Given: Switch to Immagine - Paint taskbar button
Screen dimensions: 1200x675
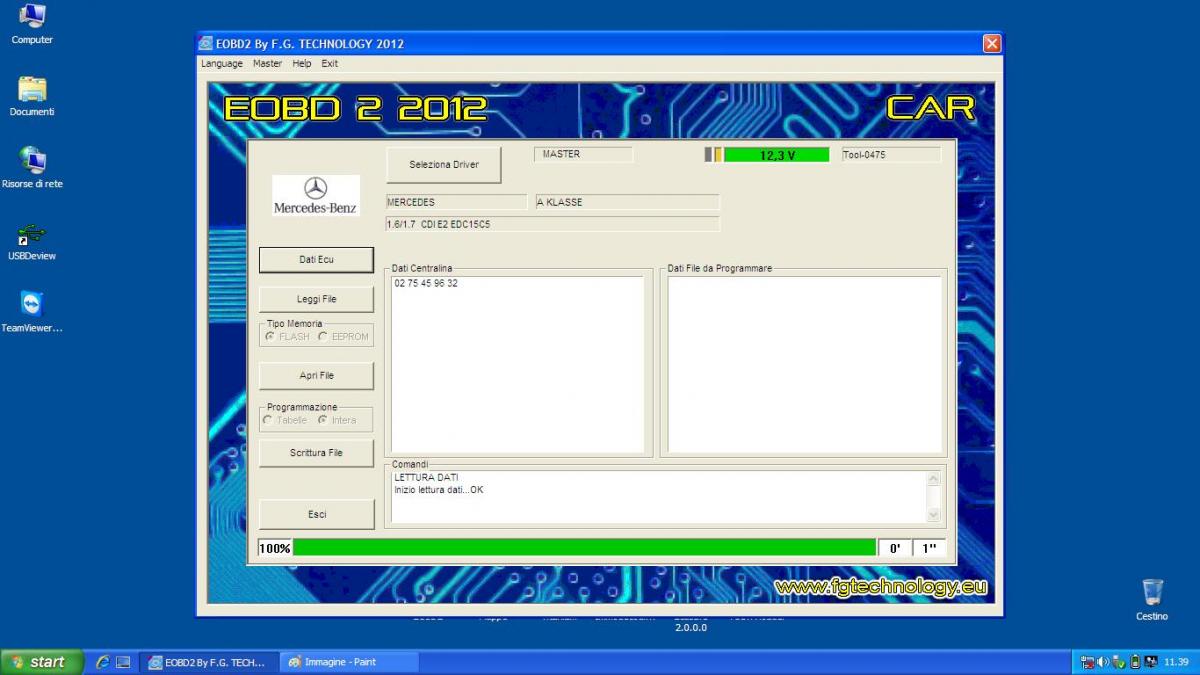Looking at the screenshot, I should 348,662.
